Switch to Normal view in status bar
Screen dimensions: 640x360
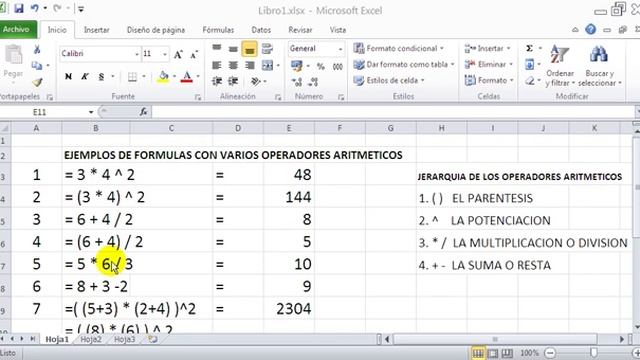pos(478,353)
